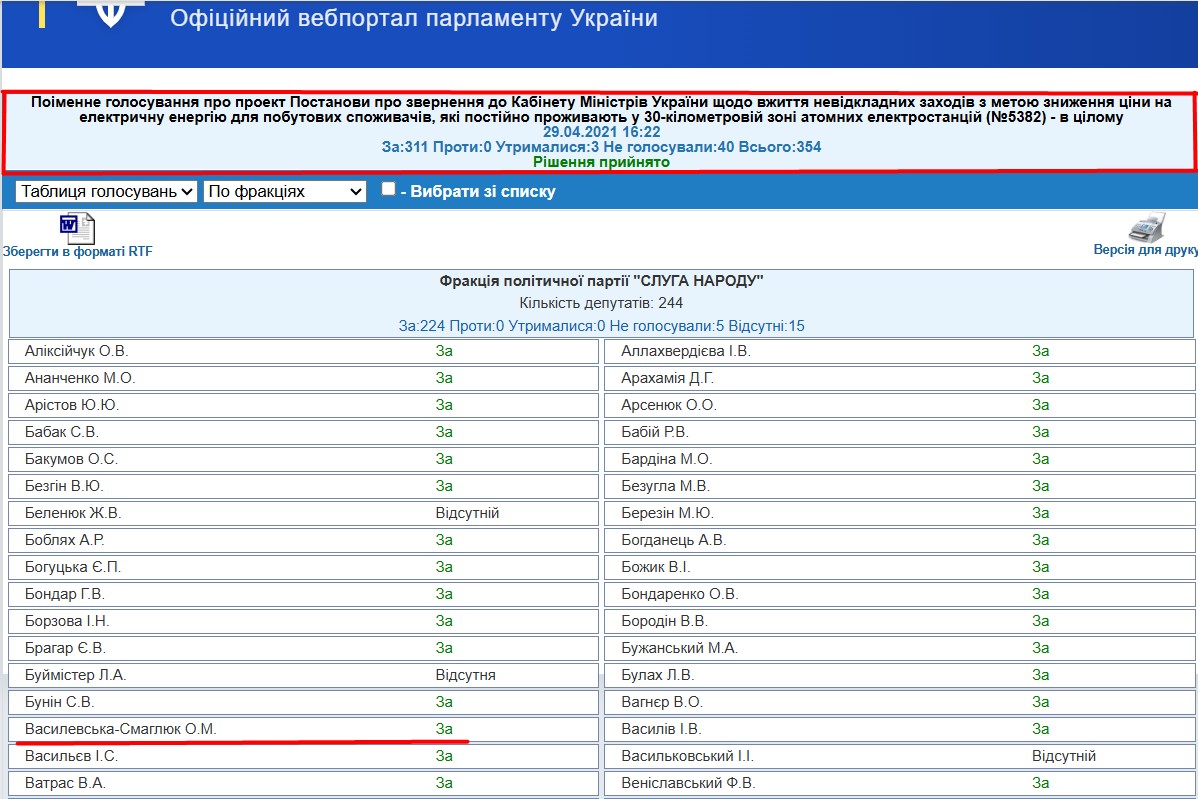Click 'Відсутній' status for Беленюк Ж.В.
The width and height of the screenshot is (1198, 799).
[x=468, y=513]
